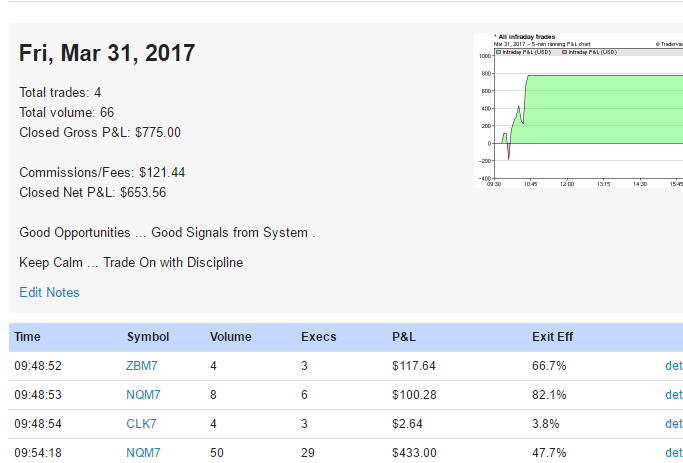Image resolution: width=683 pixels, height=463 pixels.
Task: Click the Symbol column header
Action: point(148,337)
